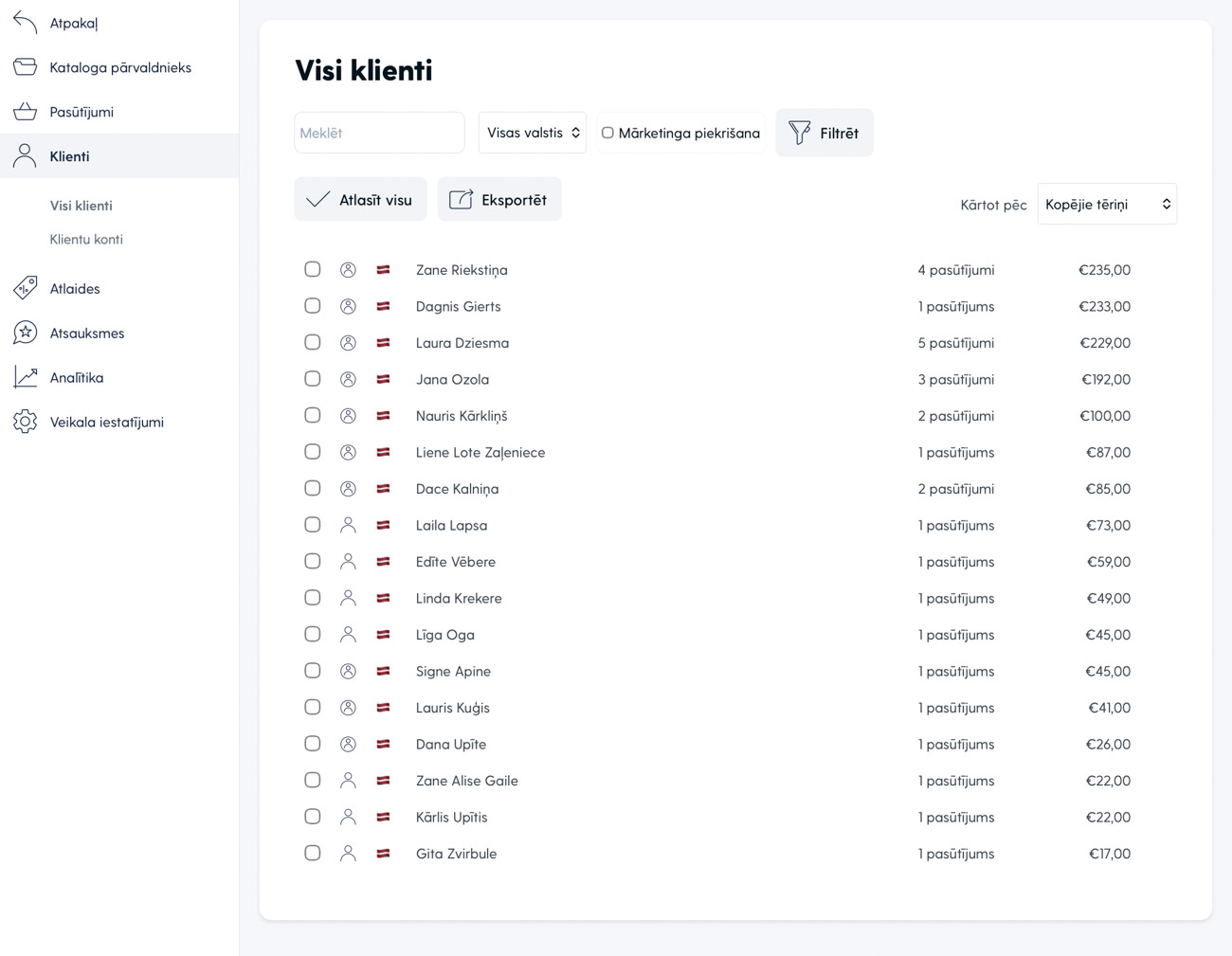This screenshot has width=1232, height=956.
Task: Click the basket icon for Pasūtījumi
Action: pyautogui.click(x=26, y=112)
